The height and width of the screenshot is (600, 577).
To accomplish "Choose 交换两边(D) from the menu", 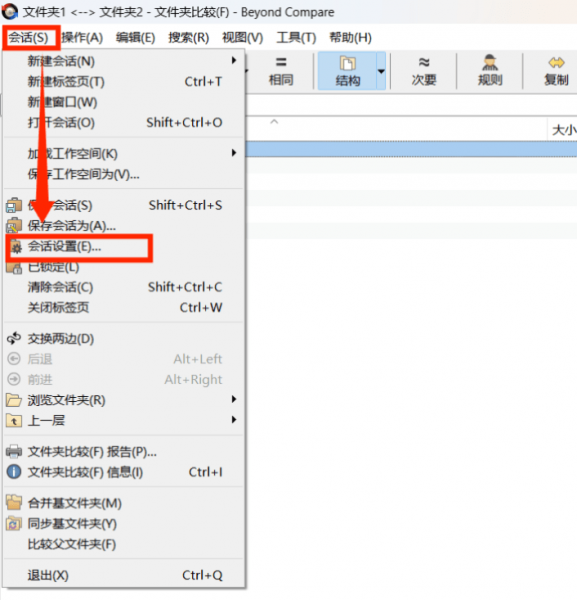I will point(124,339).
